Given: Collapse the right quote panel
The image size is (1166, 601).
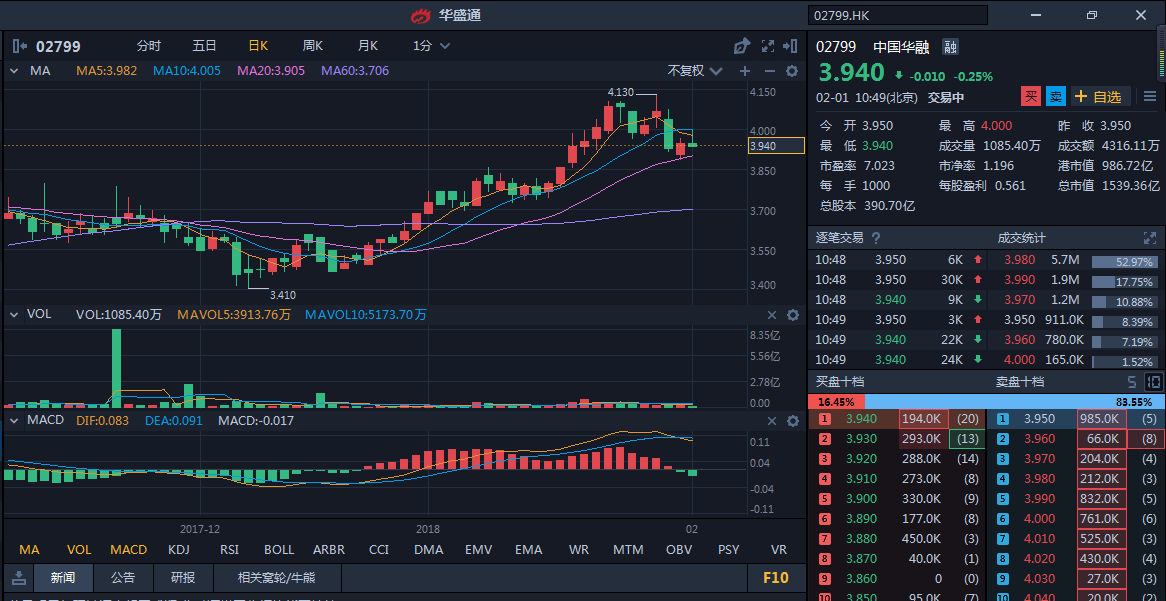Looking at the screenshot, I should click(x=793, y=46).
